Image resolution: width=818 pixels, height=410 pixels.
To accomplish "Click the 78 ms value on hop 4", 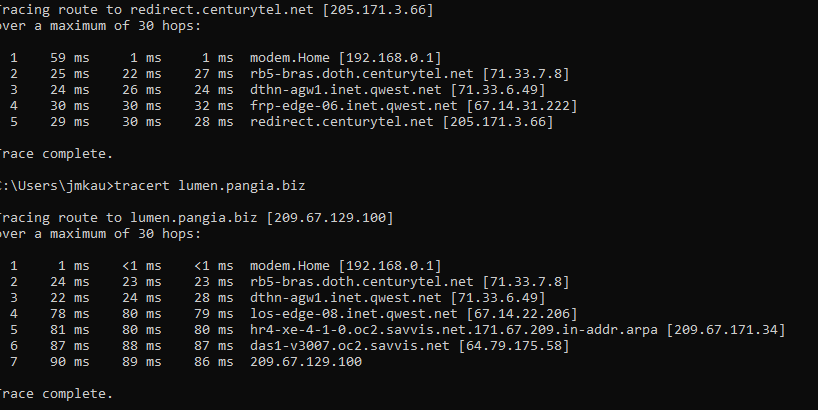I will pos(69,313).
